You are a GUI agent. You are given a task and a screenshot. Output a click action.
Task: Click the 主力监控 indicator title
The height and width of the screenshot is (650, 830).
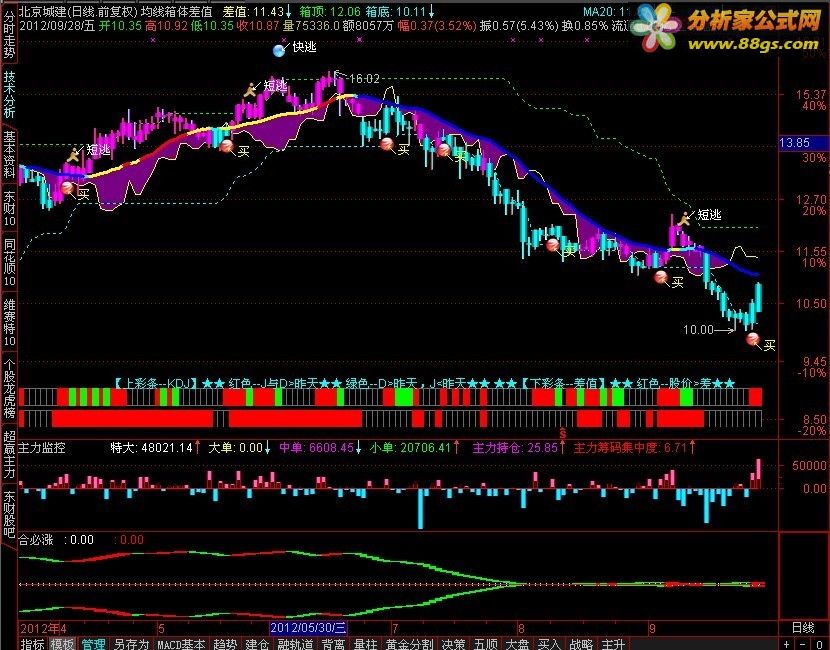(42, 448)
